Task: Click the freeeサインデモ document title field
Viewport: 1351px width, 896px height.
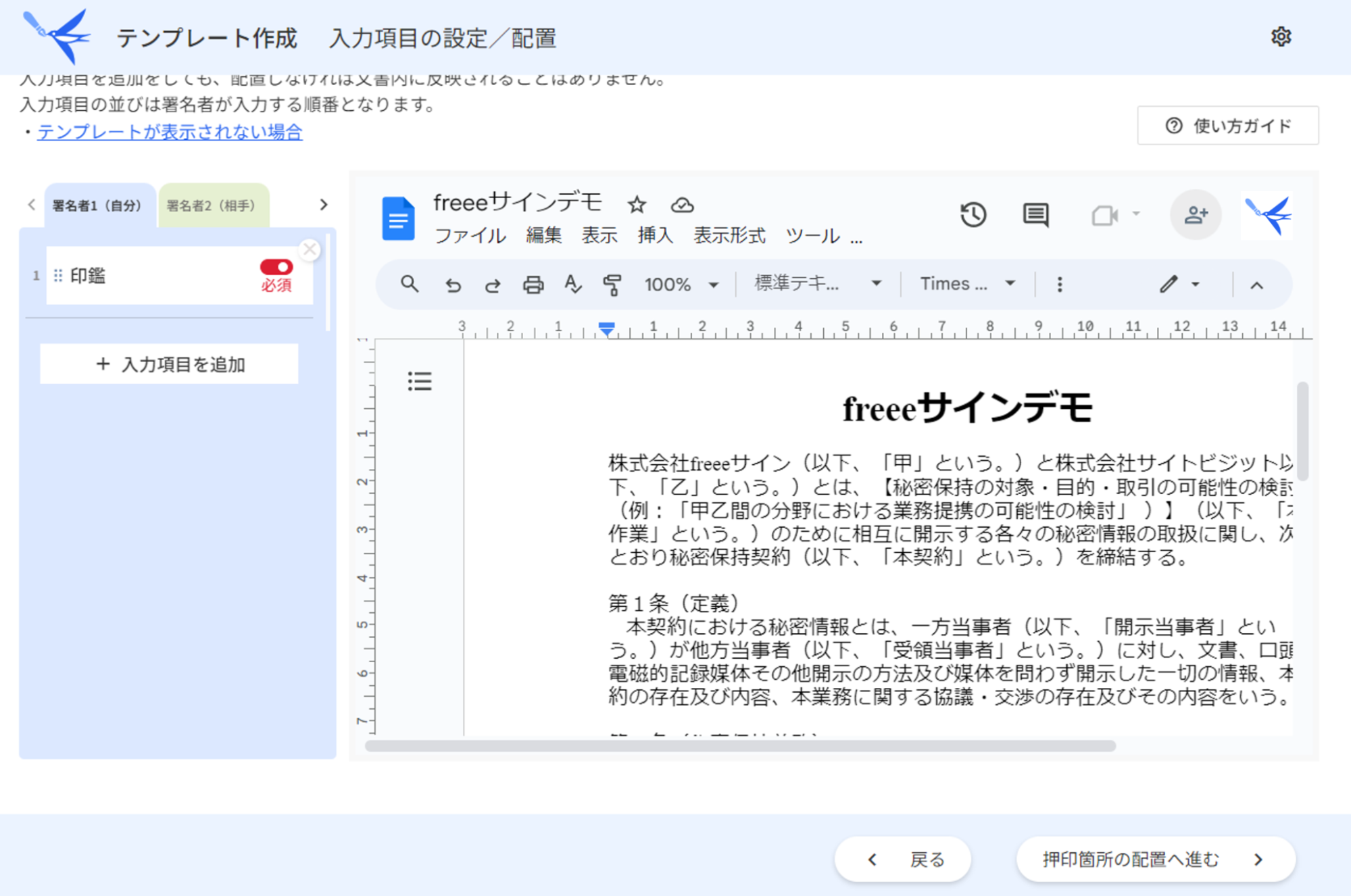Action: pyautogui.click(x=518, y=202)
